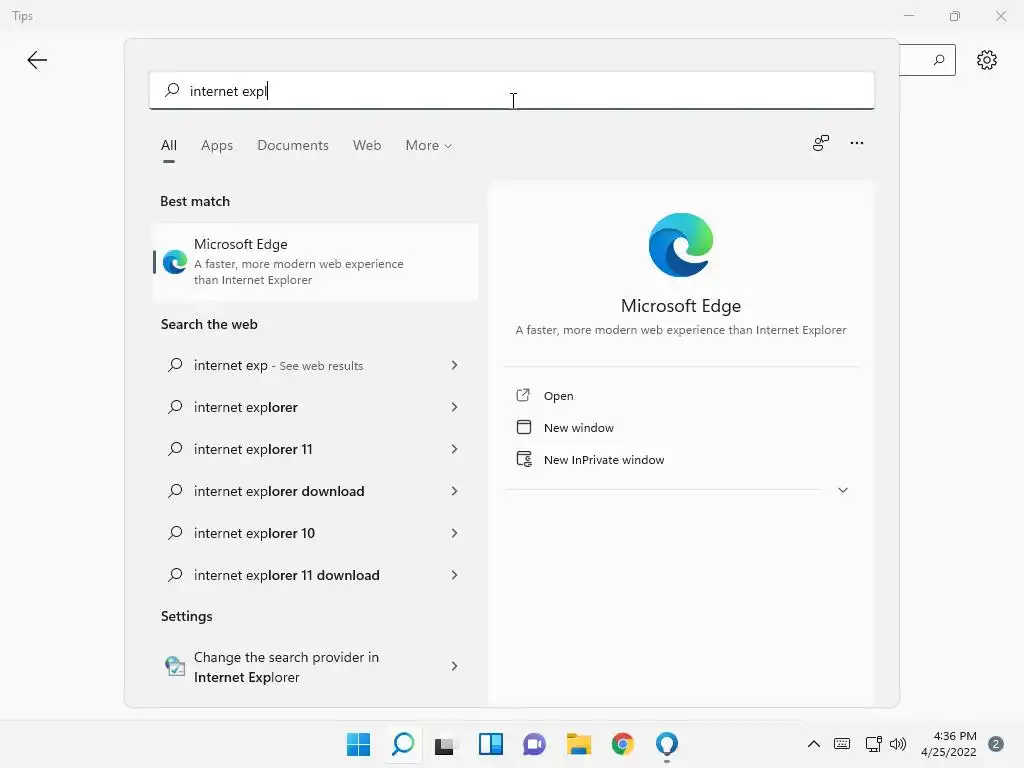Choose New InPrivate window action
The width and height of the screenshot is (1024, 768).
[x=604, y=460]
